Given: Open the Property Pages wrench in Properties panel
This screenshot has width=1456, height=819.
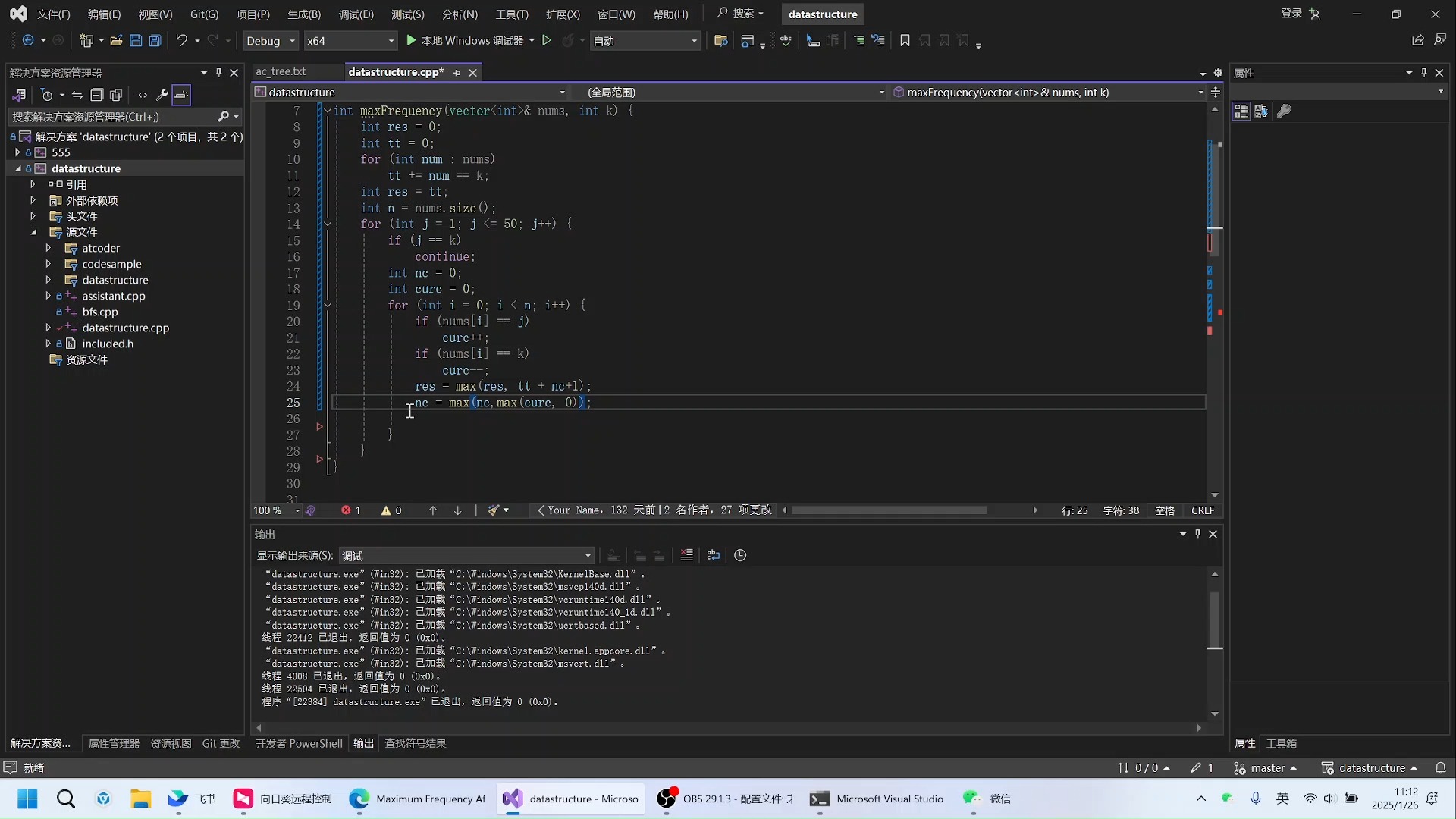Looking at the screenshot, I should [1284, 111].
